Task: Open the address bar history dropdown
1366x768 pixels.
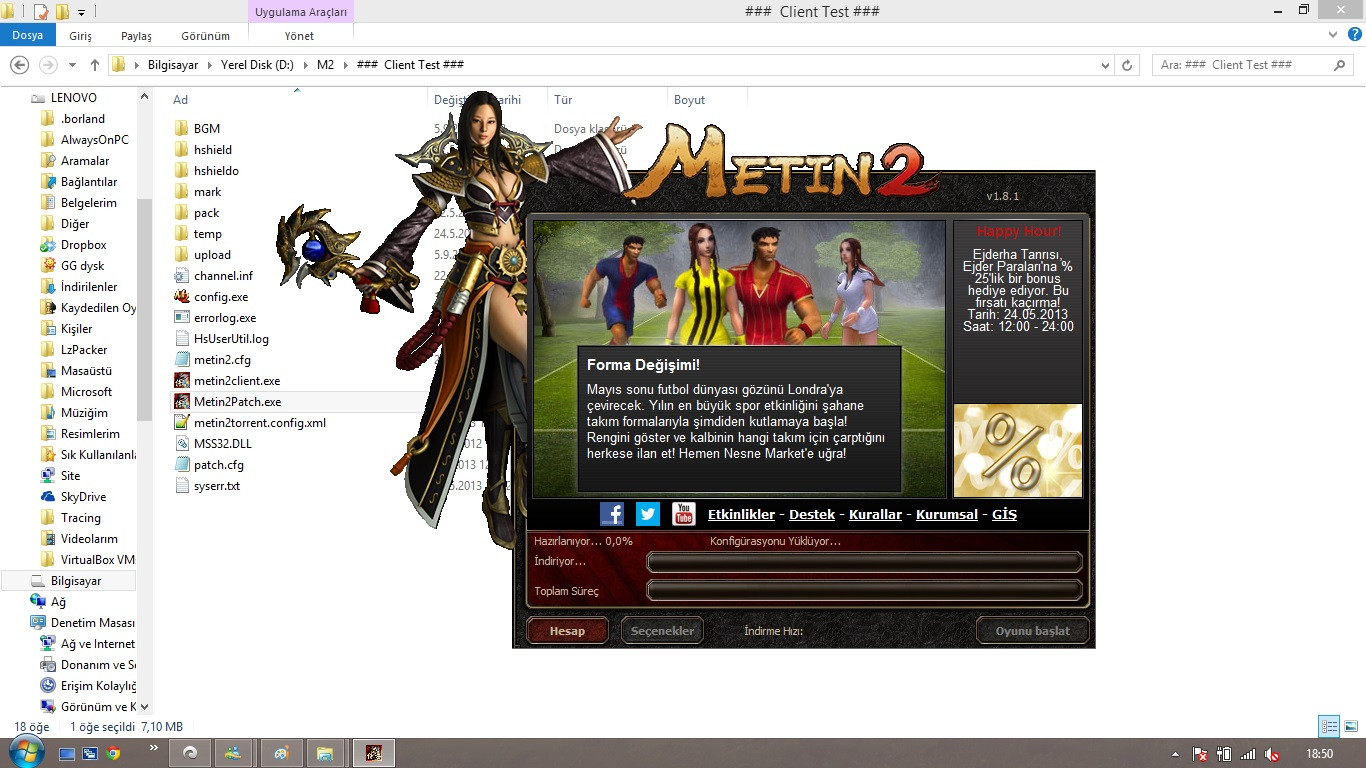Action: click(1104, 64)
